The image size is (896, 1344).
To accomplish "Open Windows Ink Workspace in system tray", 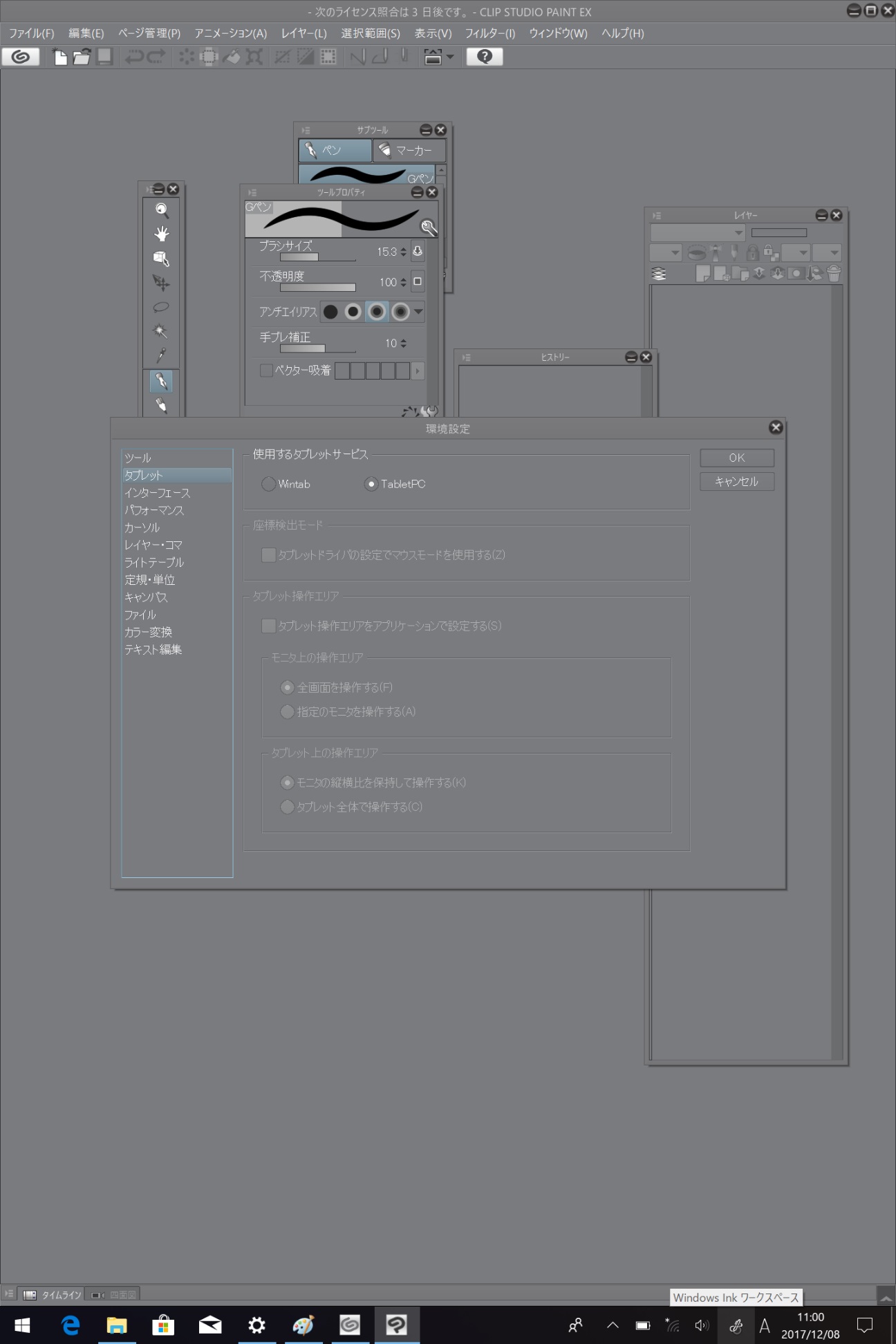I will coord(736,1325).
